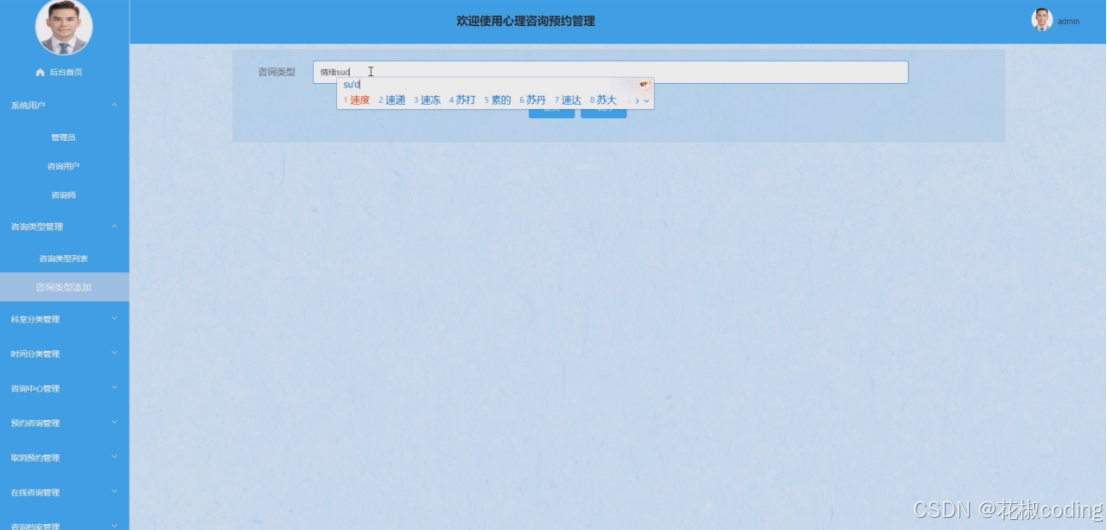The width and height of the screenshot is (1107, 530).
Task: Click the admin username in the header
Action: (x=1068, y=21)
